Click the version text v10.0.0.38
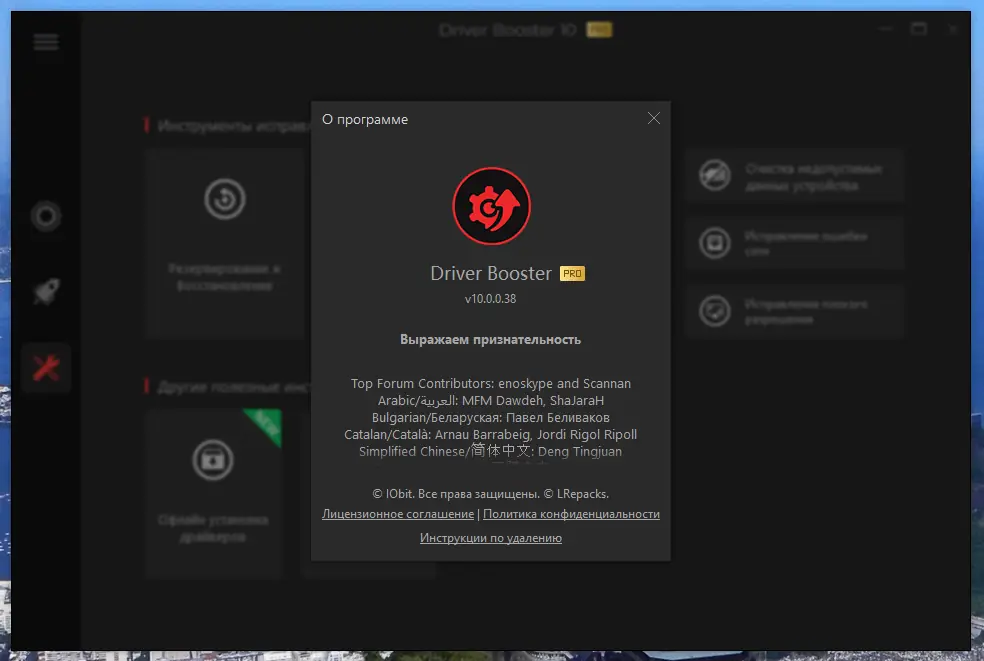The height and width of the screenshot is (661, 984). pos(491,299)
